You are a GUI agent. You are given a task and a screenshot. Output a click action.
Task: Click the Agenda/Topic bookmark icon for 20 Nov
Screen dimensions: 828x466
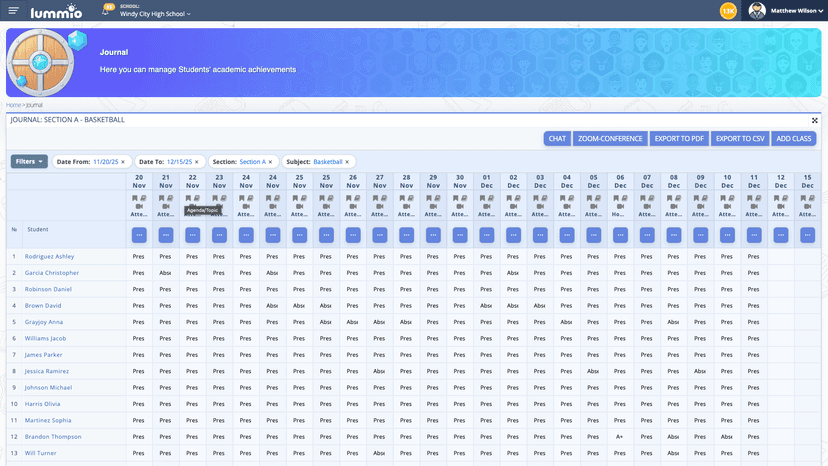(x=135, y=198)
